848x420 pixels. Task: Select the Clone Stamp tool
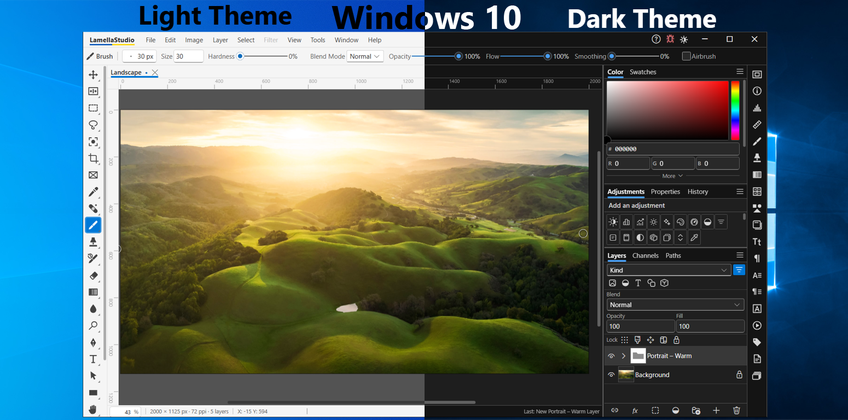pyautogui.click(x=93, y=242)
